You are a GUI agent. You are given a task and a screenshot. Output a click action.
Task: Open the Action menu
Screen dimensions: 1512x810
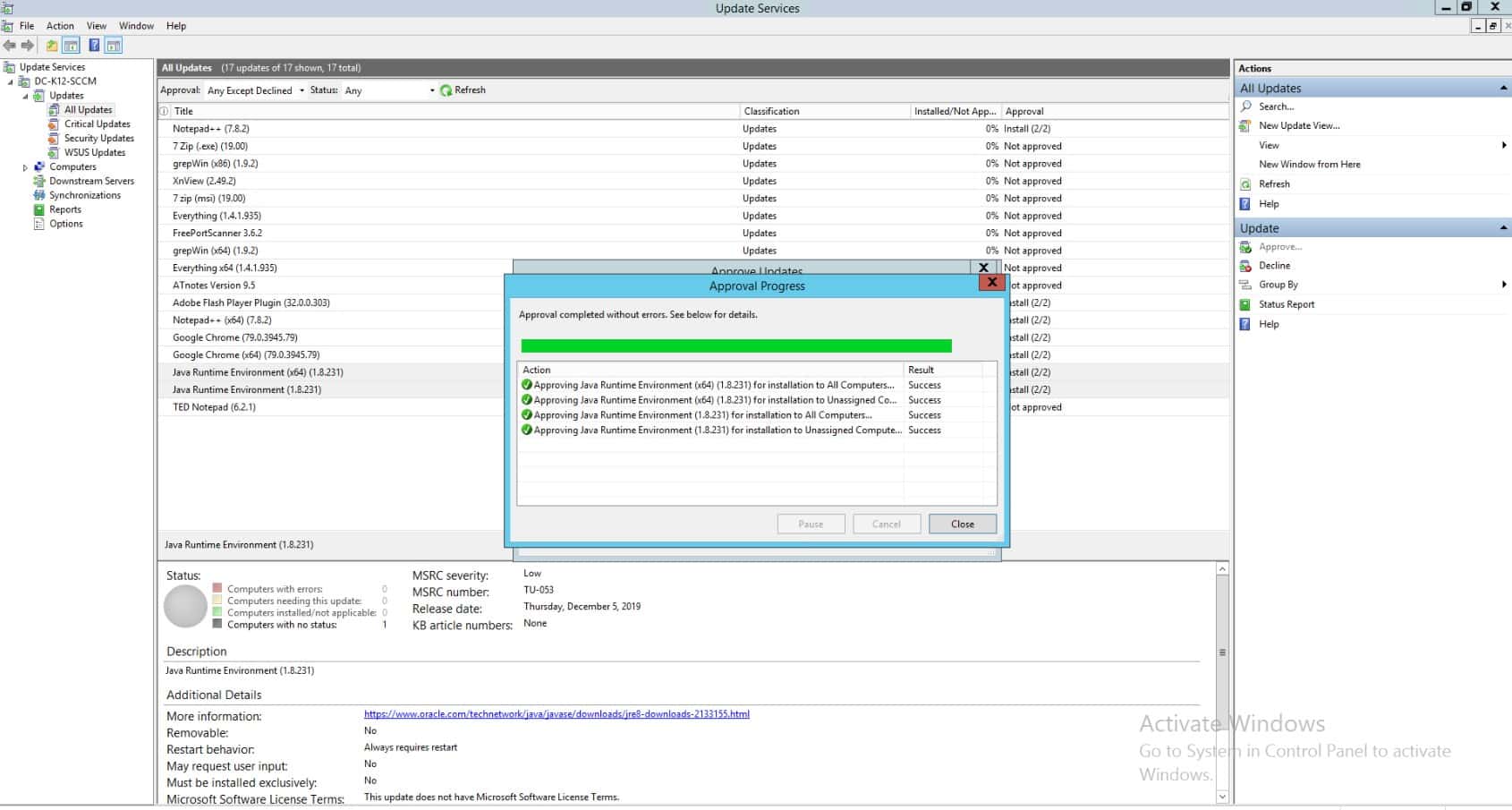tap(59, 25)
